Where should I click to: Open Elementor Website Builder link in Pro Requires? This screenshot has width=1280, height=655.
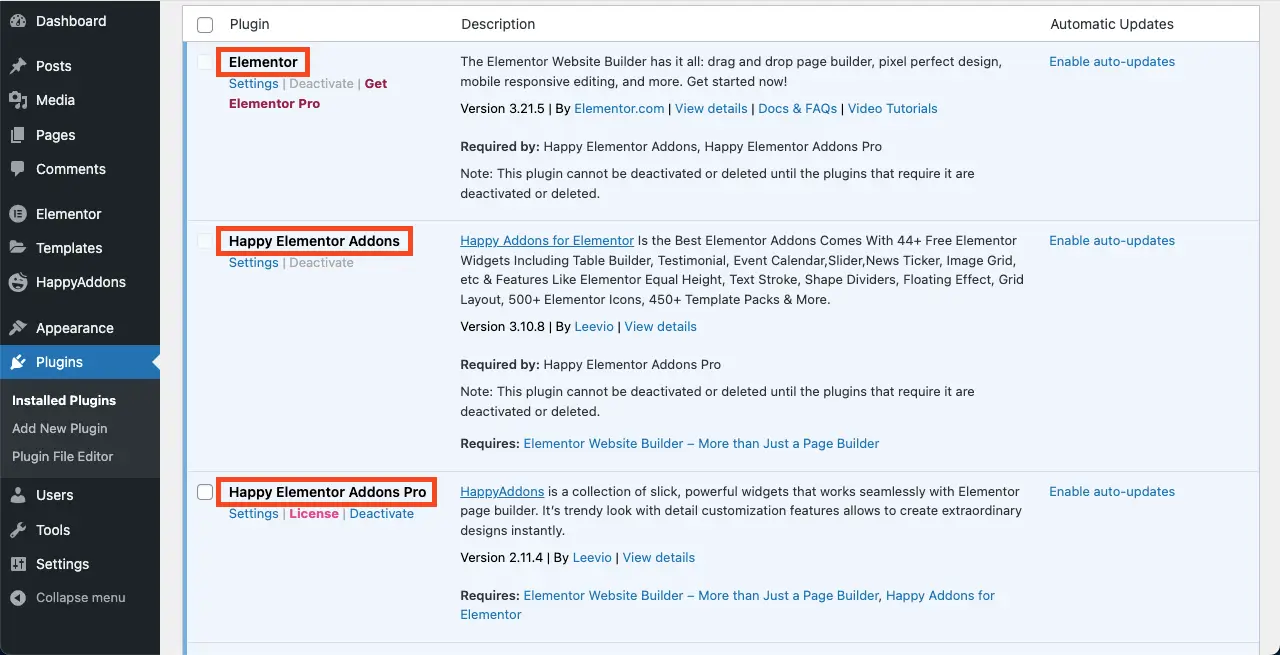tap(701, 596)
